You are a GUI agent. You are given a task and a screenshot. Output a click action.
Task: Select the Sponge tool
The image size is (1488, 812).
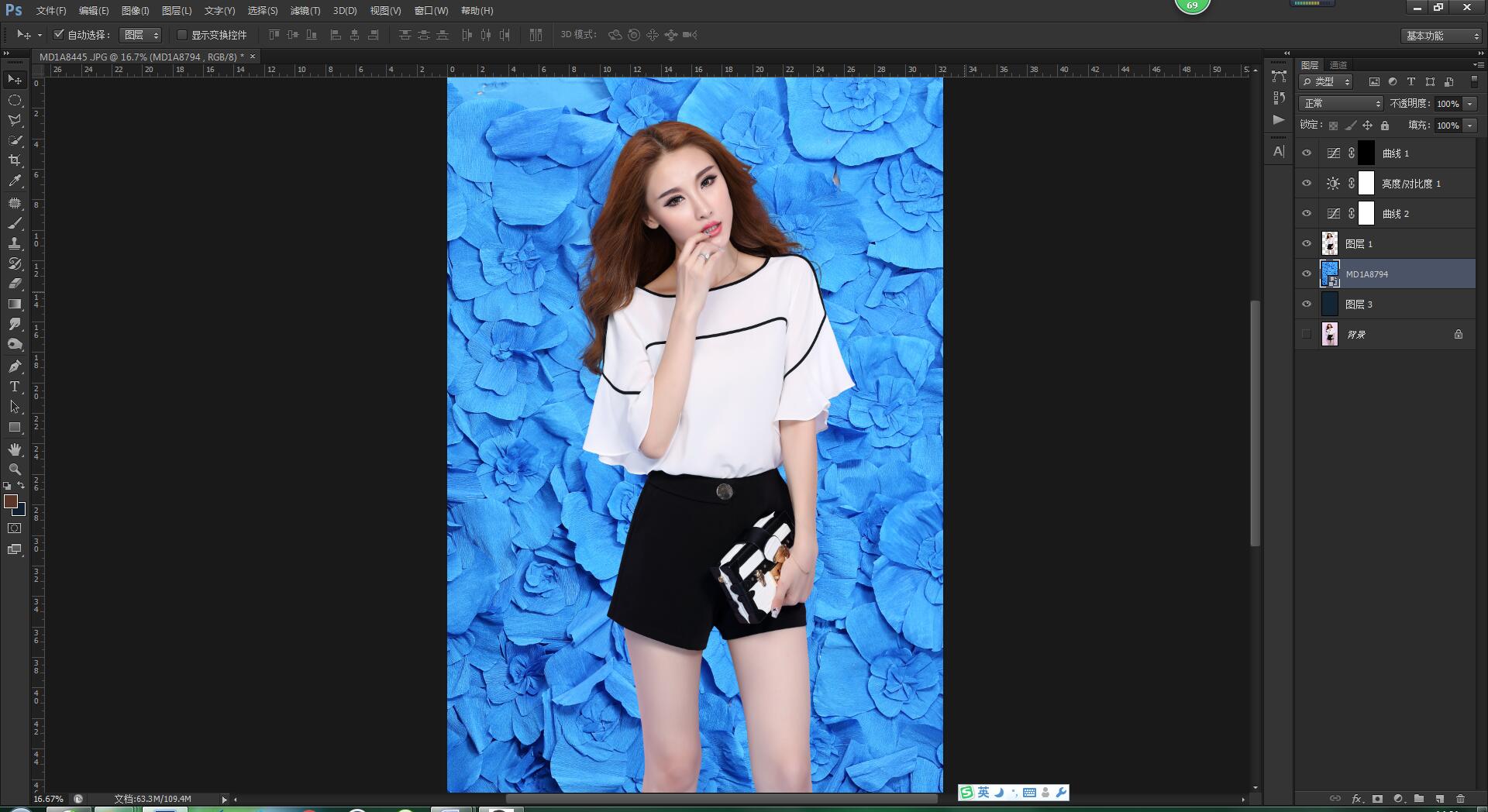pos(15,344)
